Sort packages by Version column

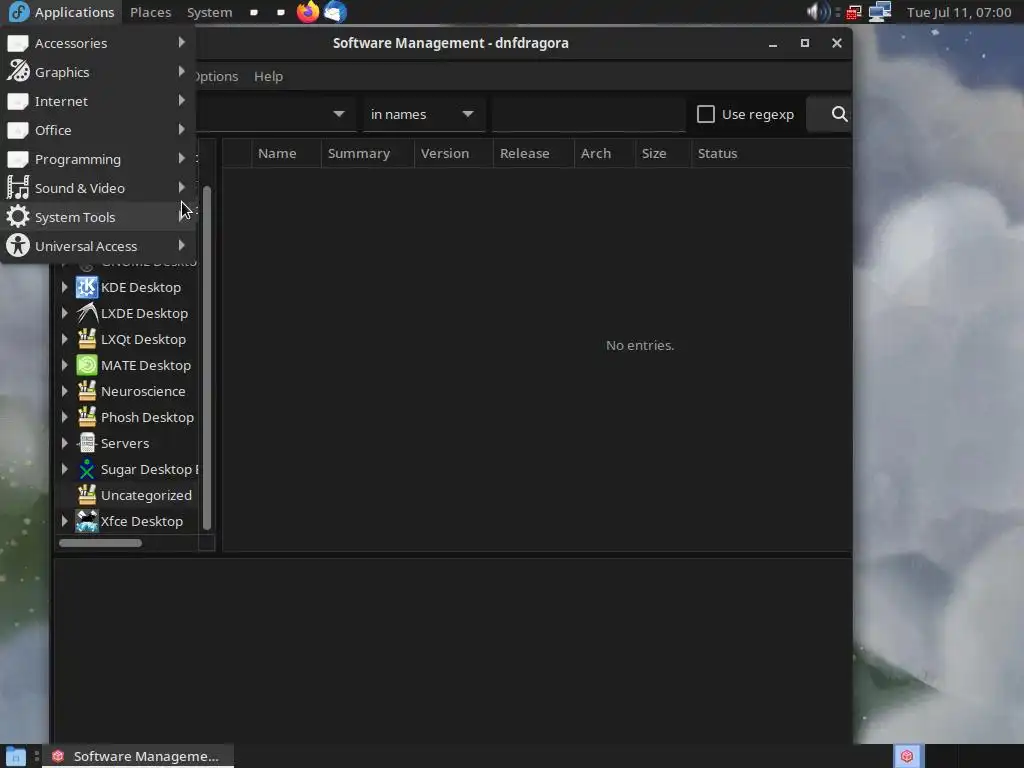tap(454, 153)
